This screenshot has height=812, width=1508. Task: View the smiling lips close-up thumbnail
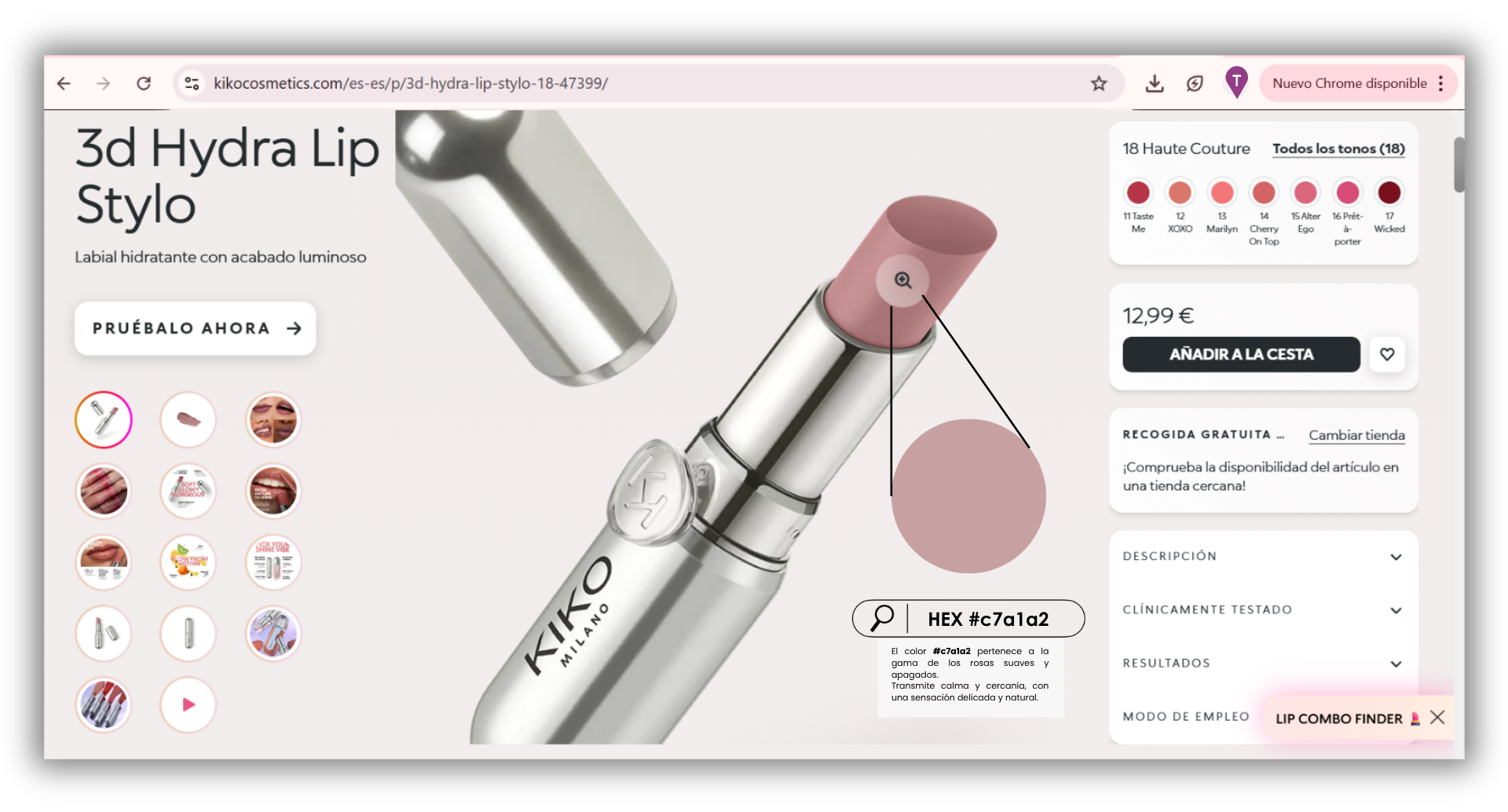click(x=273, y=491)
